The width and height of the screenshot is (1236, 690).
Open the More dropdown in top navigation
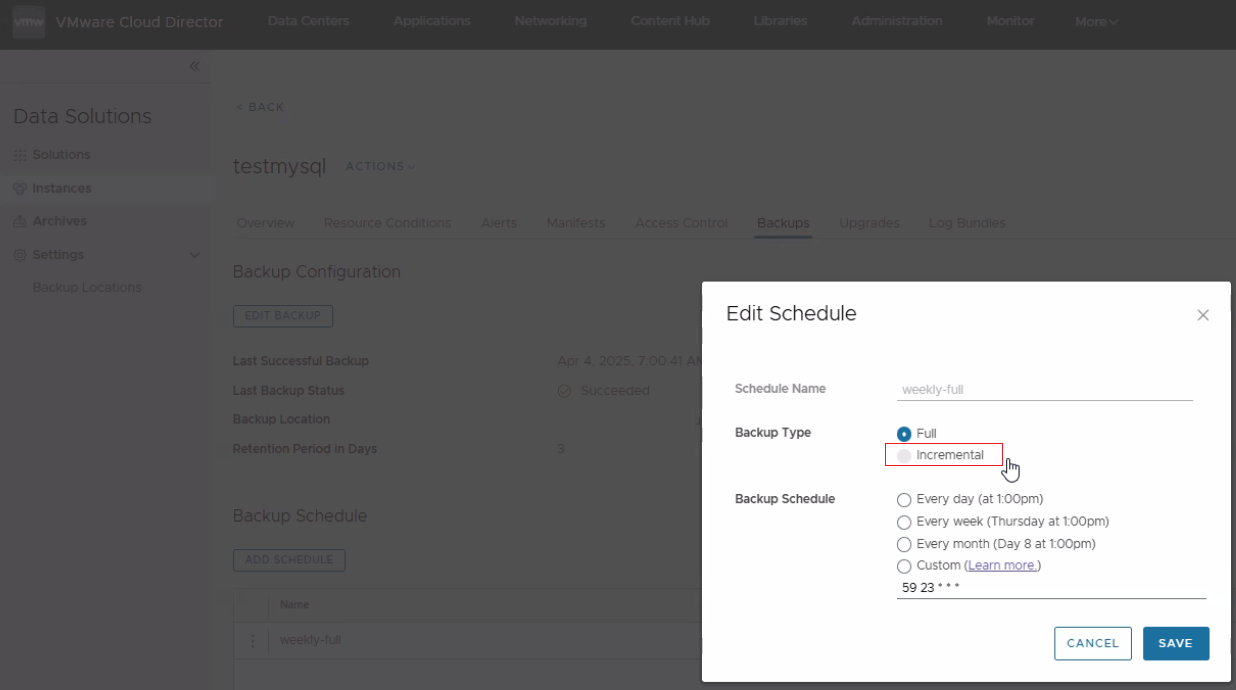coord(1096,22)
